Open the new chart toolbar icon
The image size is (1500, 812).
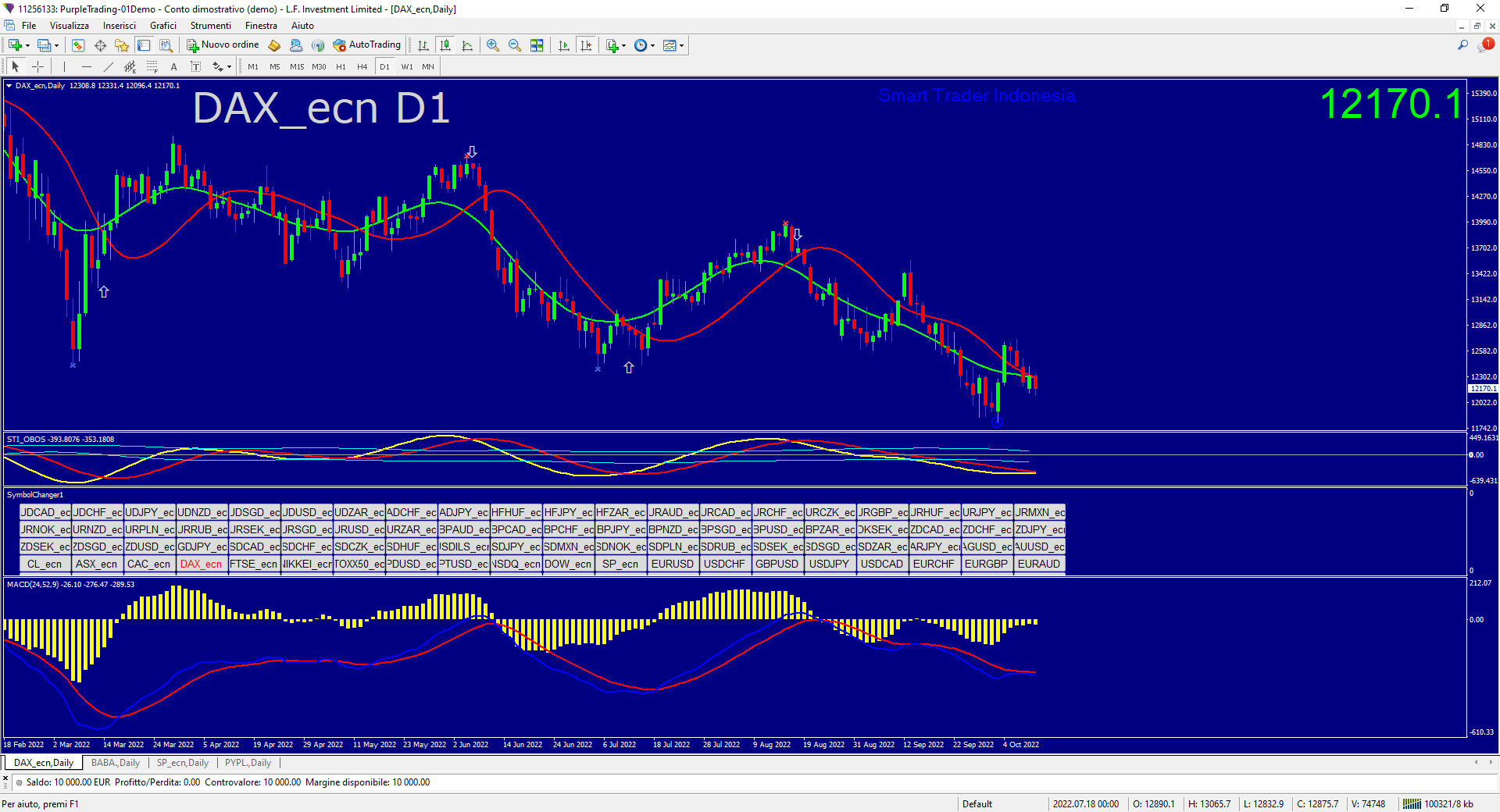coord(15,45)
